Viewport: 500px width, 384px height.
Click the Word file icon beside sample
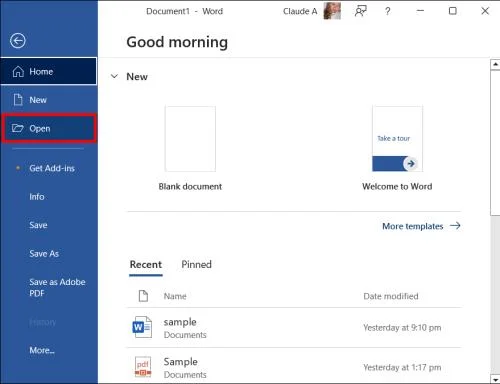pos(142,327)
